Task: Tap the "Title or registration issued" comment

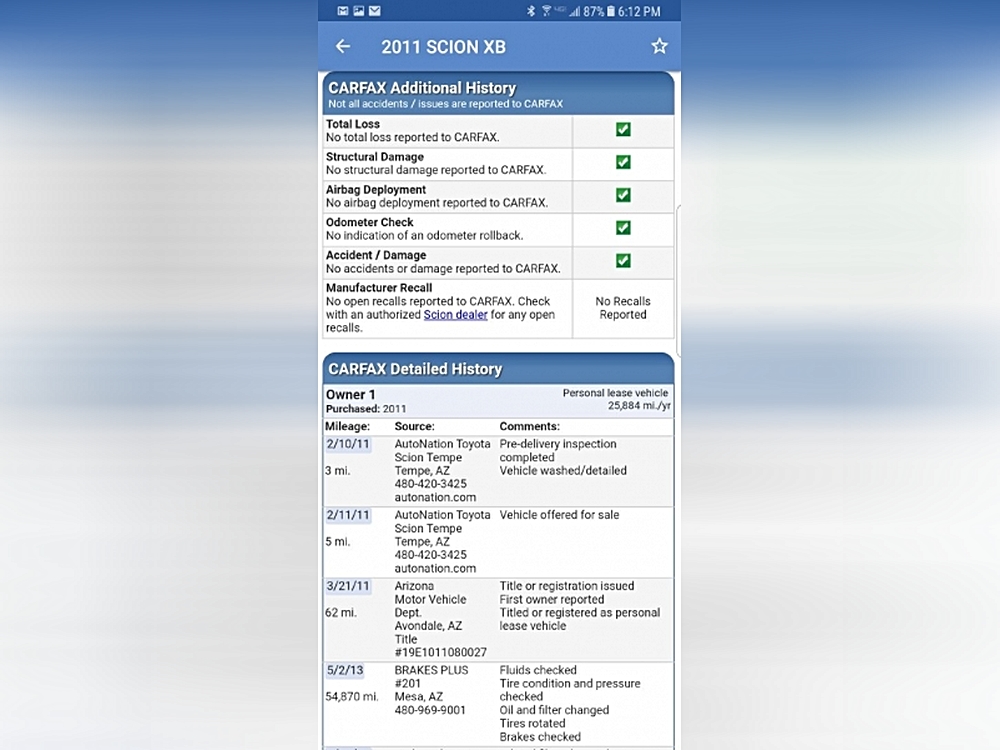Action: pos(567,585)
